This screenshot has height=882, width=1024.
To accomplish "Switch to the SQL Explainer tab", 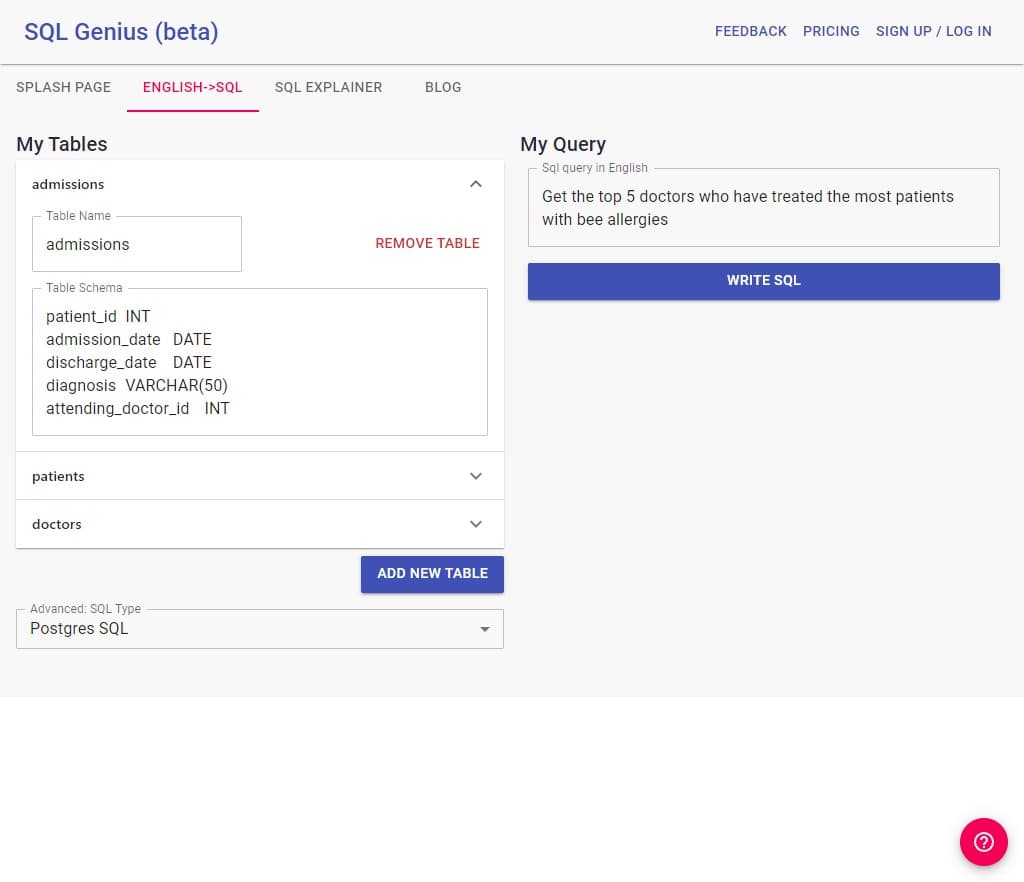I will (x=328, y=87).
